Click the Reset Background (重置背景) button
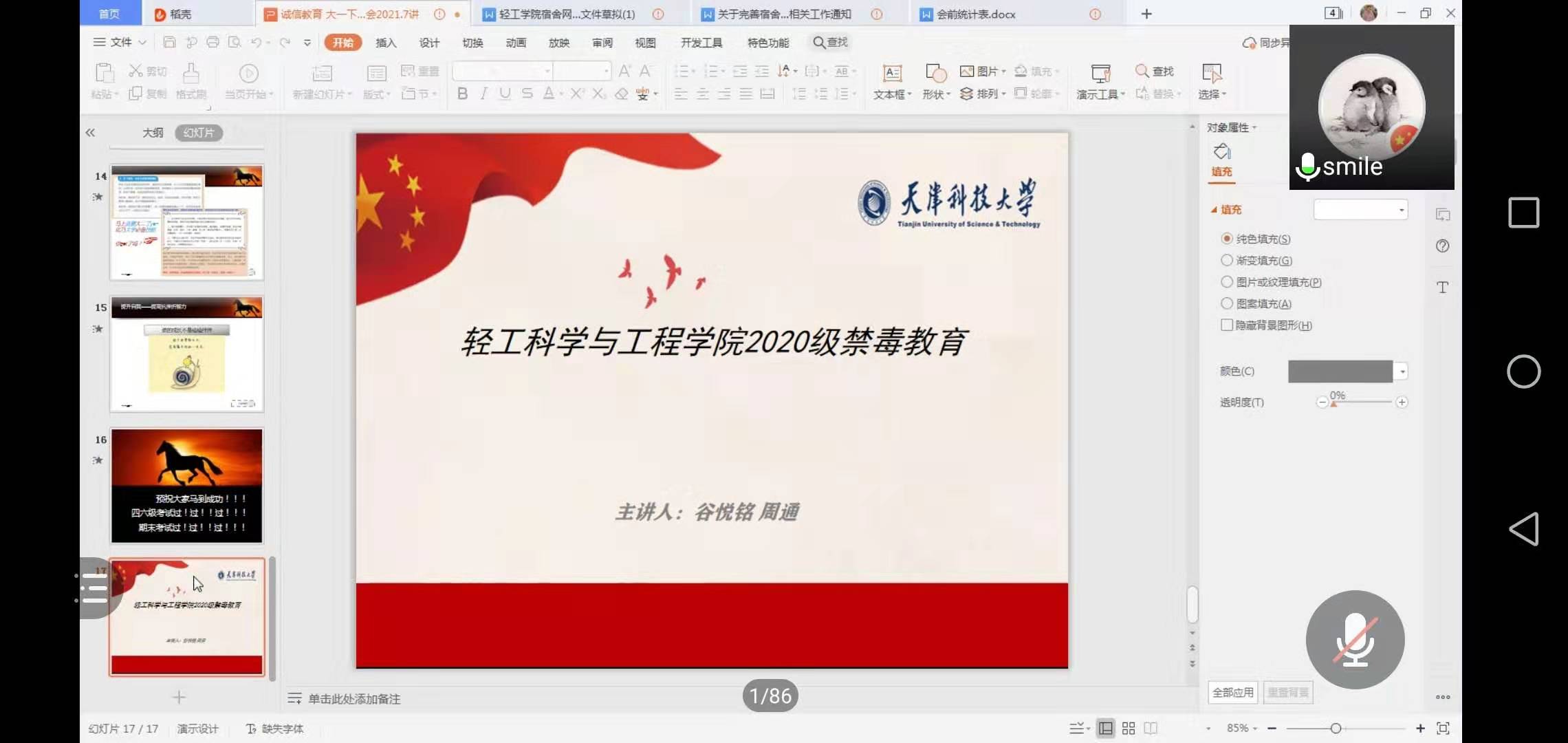 point(1288,693)
